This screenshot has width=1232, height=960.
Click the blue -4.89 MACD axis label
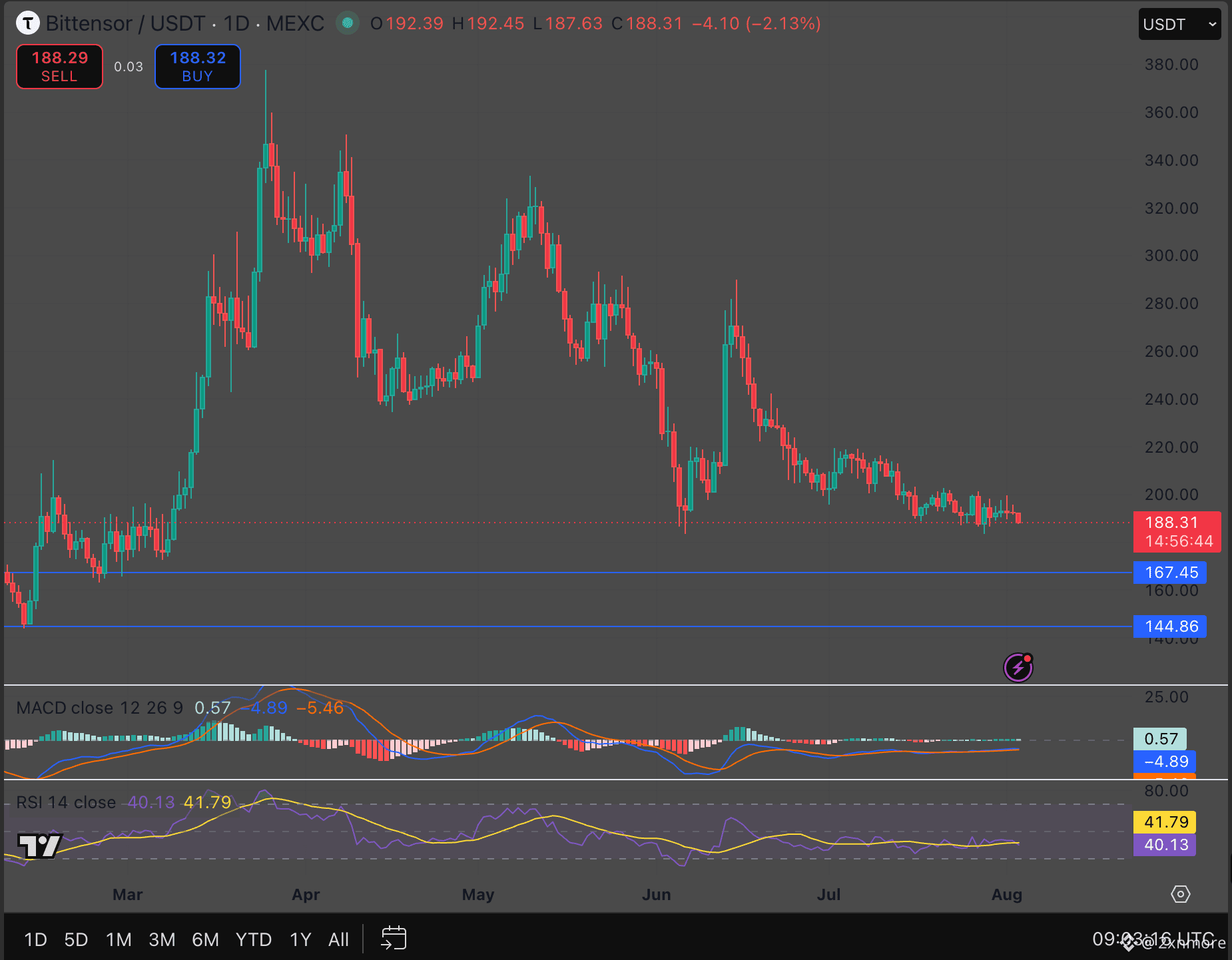coord(1165,762)
